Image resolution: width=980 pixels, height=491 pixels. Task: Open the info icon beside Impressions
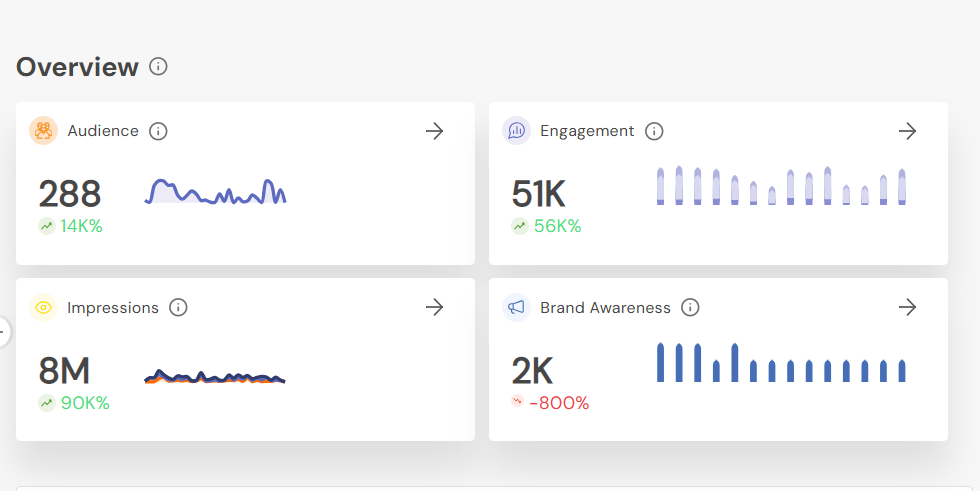point(178,308)
